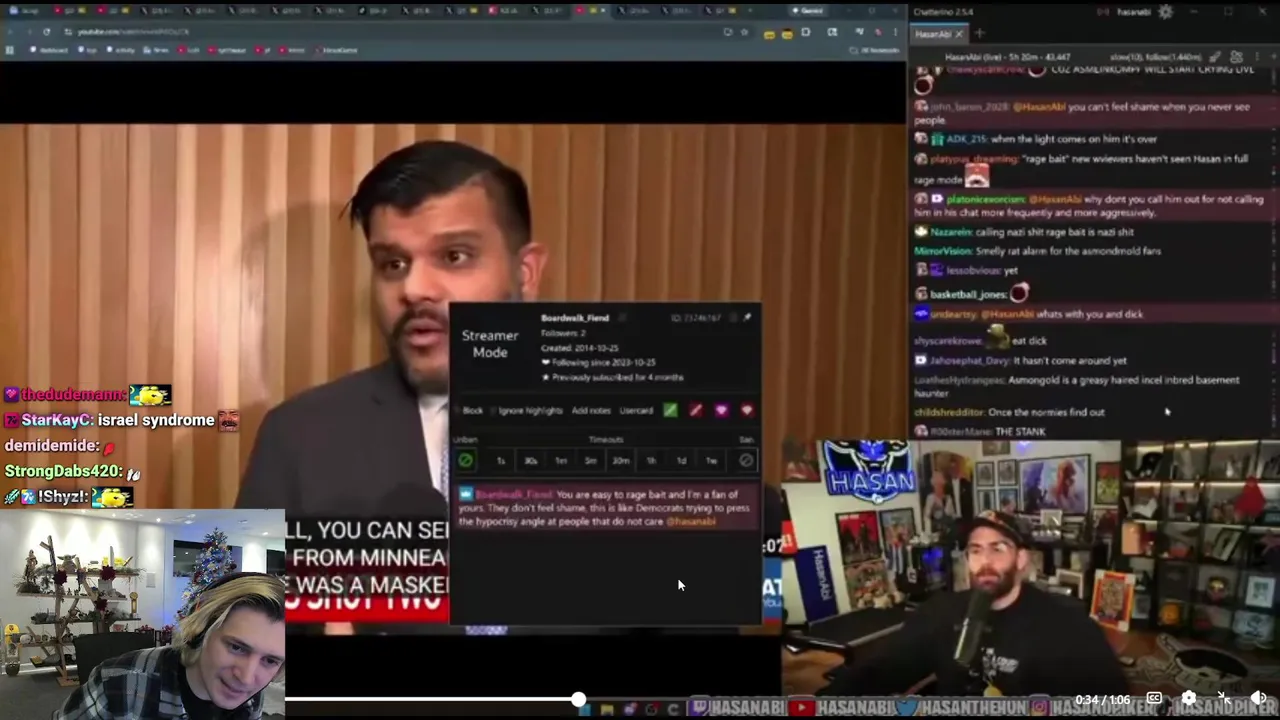Open the chatter list icon
Screen dimensions: 1280x720
pos(1236,58)
